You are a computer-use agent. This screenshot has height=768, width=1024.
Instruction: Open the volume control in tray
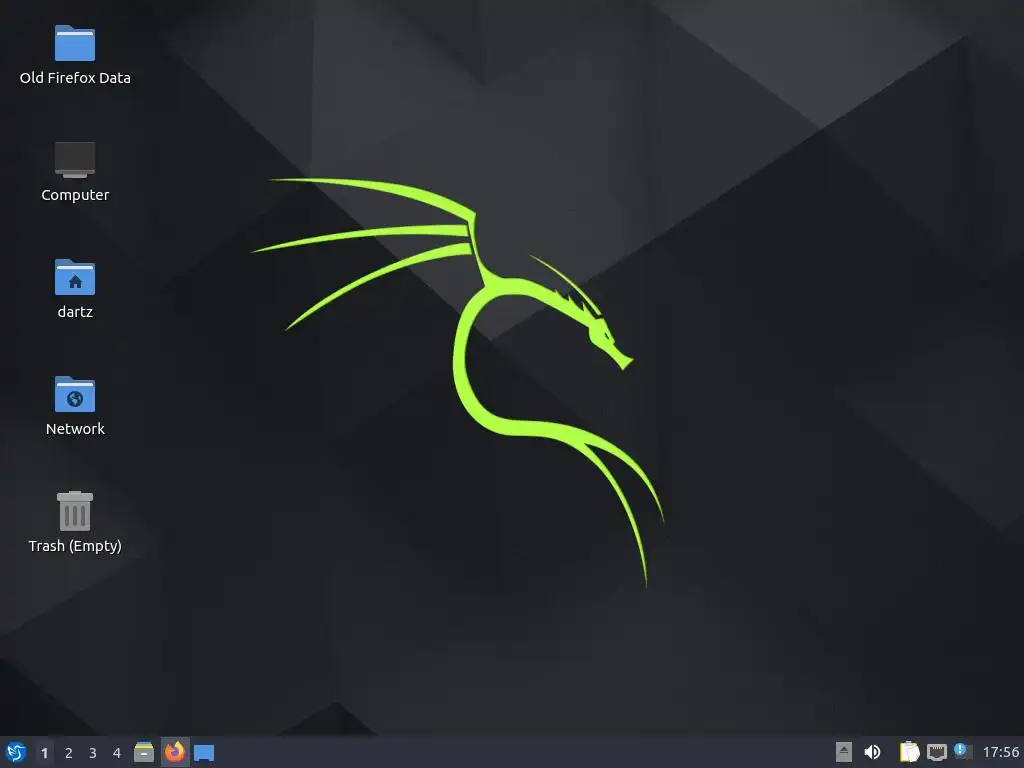[x=872, y=752]
